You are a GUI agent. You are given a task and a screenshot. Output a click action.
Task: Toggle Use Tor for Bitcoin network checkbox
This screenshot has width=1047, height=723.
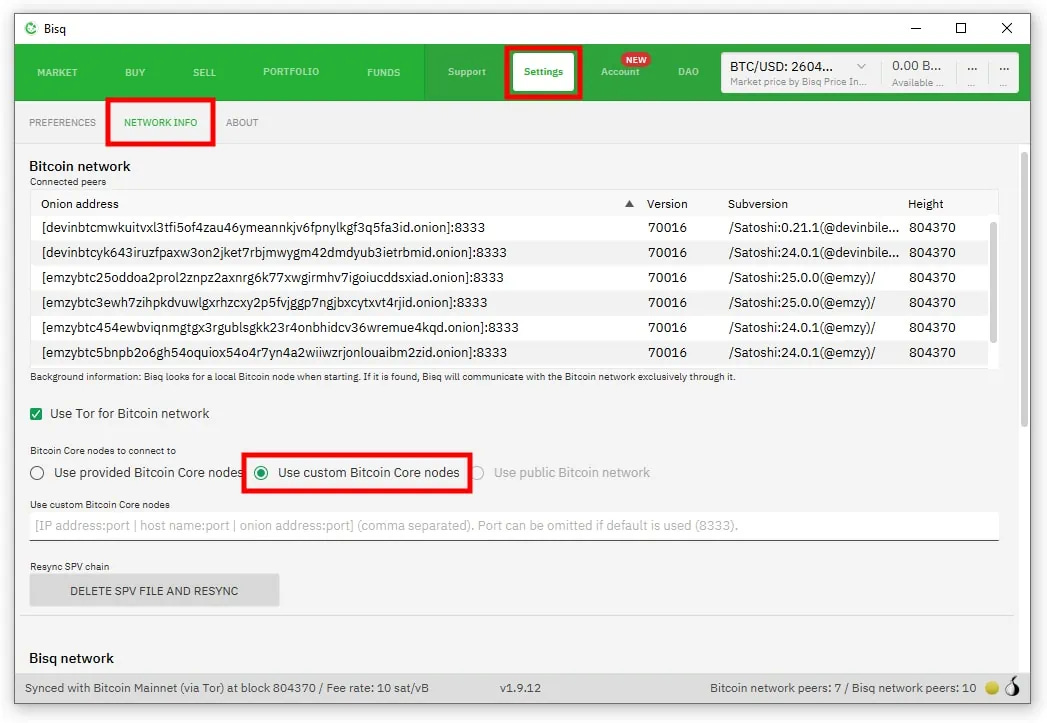pyautogui.click(x=36, y=414)
